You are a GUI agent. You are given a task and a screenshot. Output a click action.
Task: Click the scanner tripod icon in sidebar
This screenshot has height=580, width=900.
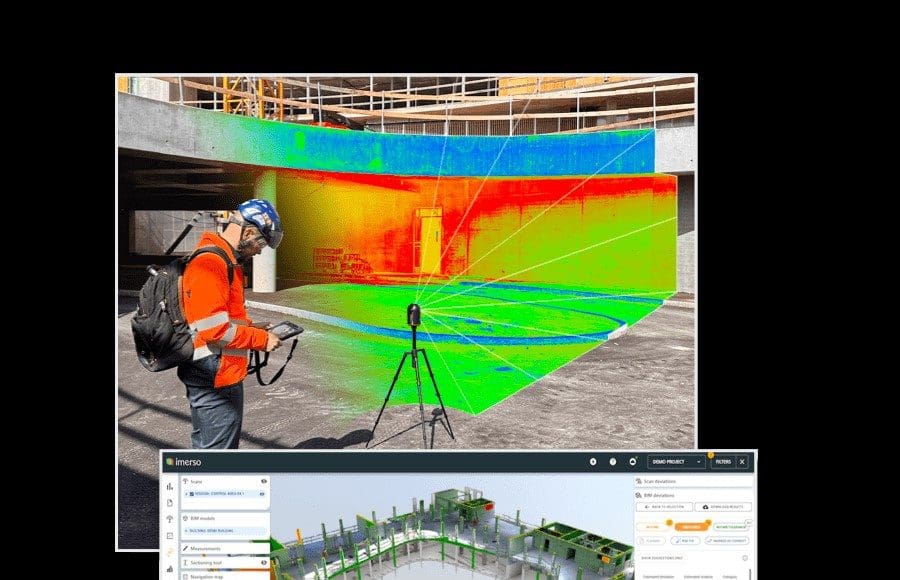[169, 519]
